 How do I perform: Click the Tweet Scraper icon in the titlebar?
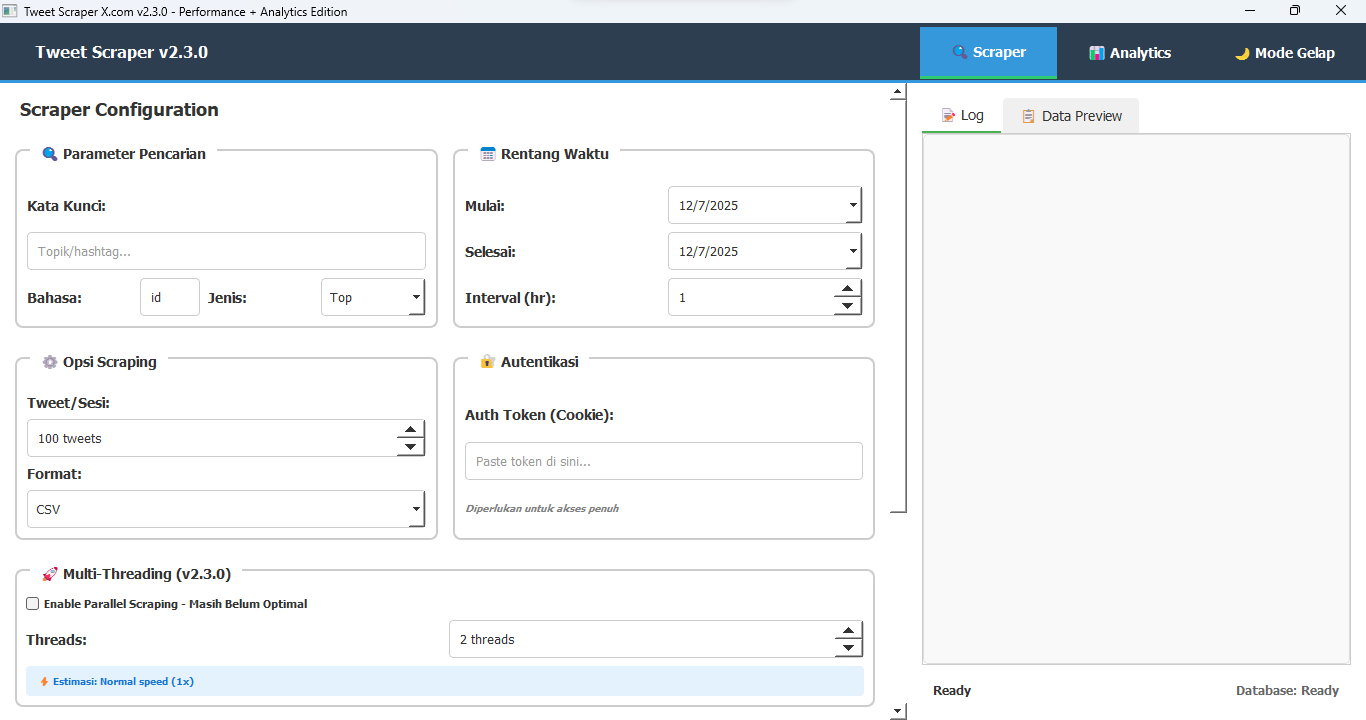pos(9,10)
